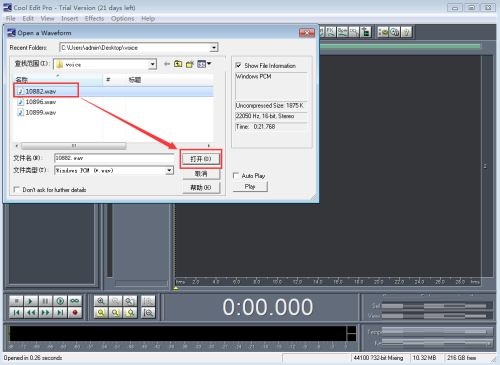This screenshot has height=365, width=500.
Task: Toggle the Loop play infinity button
Action: [75, 301]
